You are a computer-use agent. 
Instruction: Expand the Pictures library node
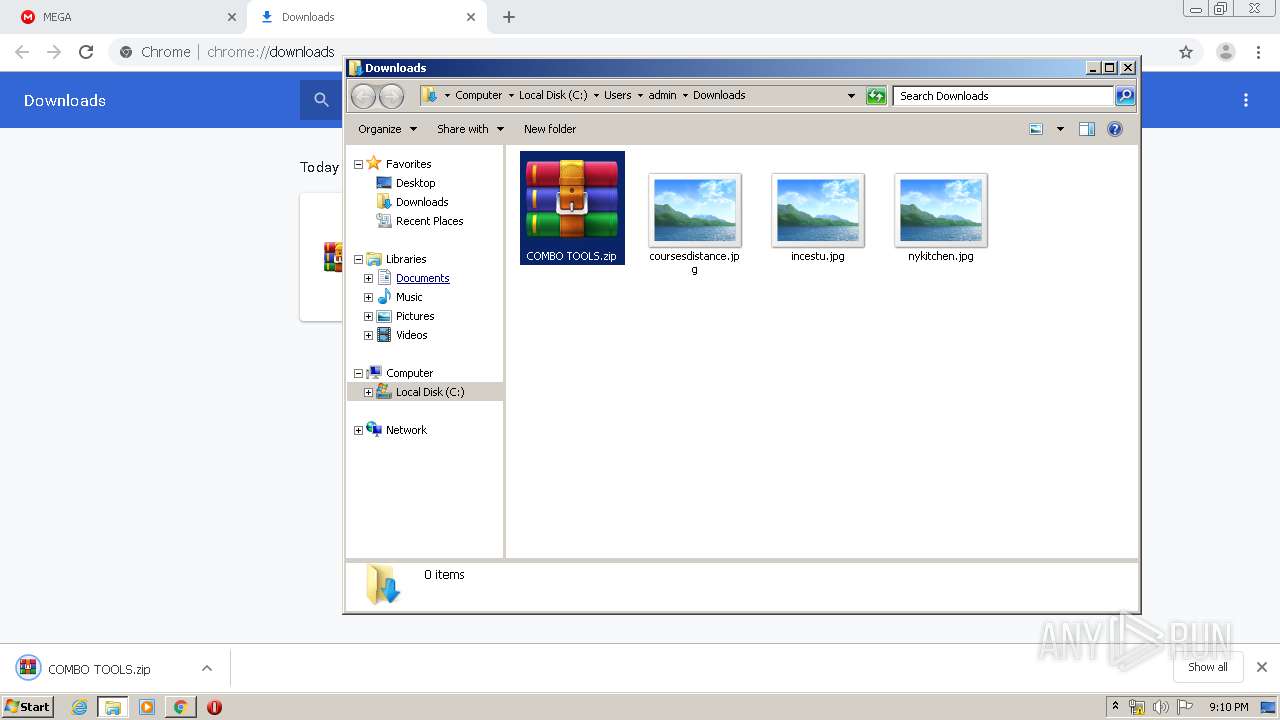pos(368,316)
